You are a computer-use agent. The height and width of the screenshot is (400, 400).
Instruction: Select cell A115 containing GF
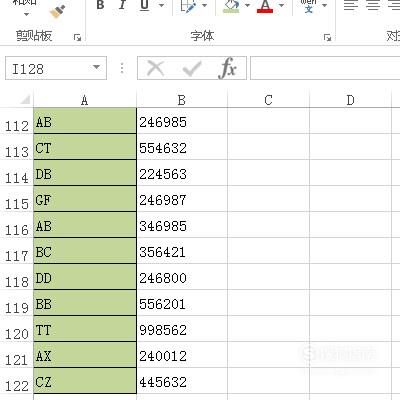[x=85, y=199]
